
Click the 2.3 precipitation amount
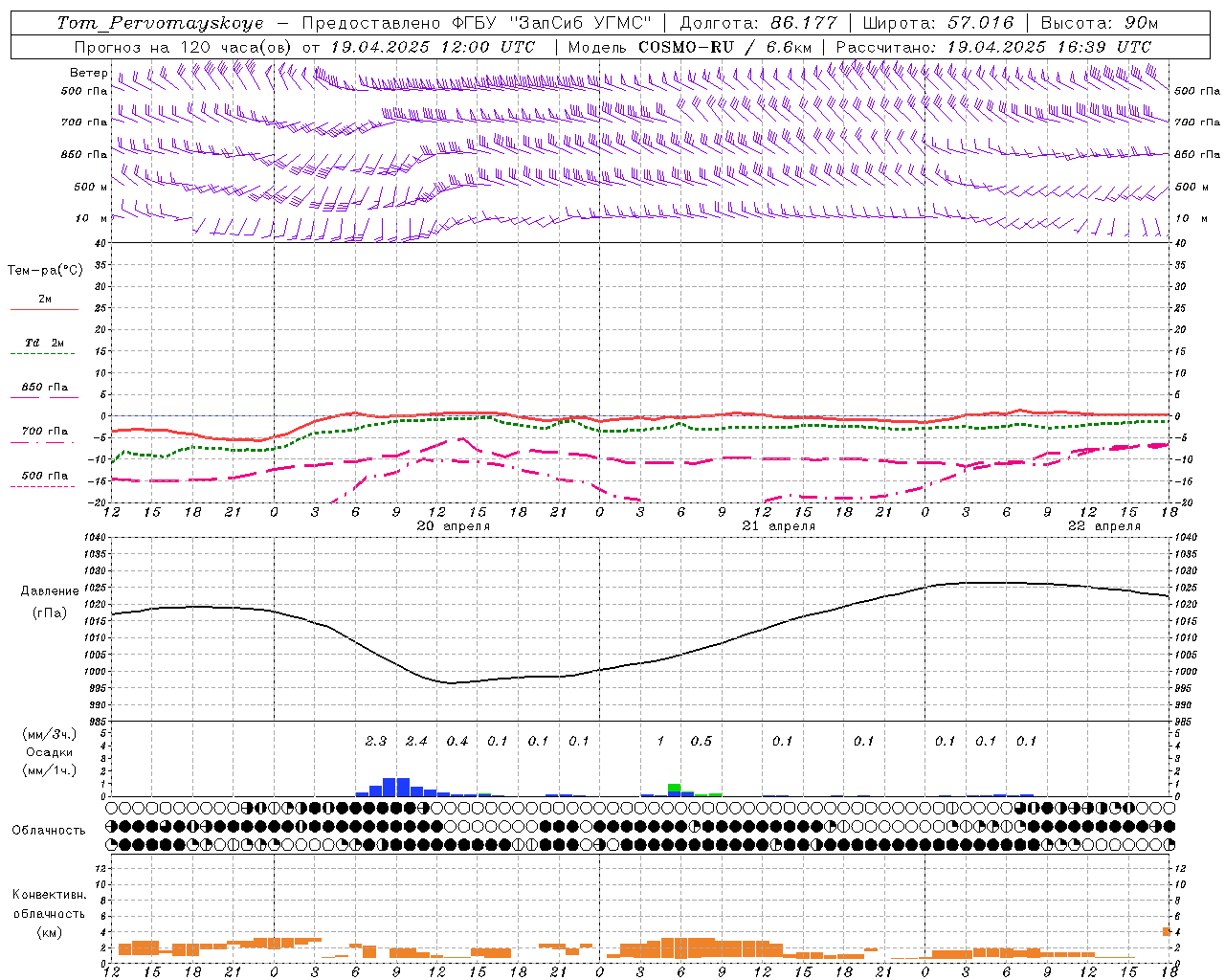(x=376, y=741)
